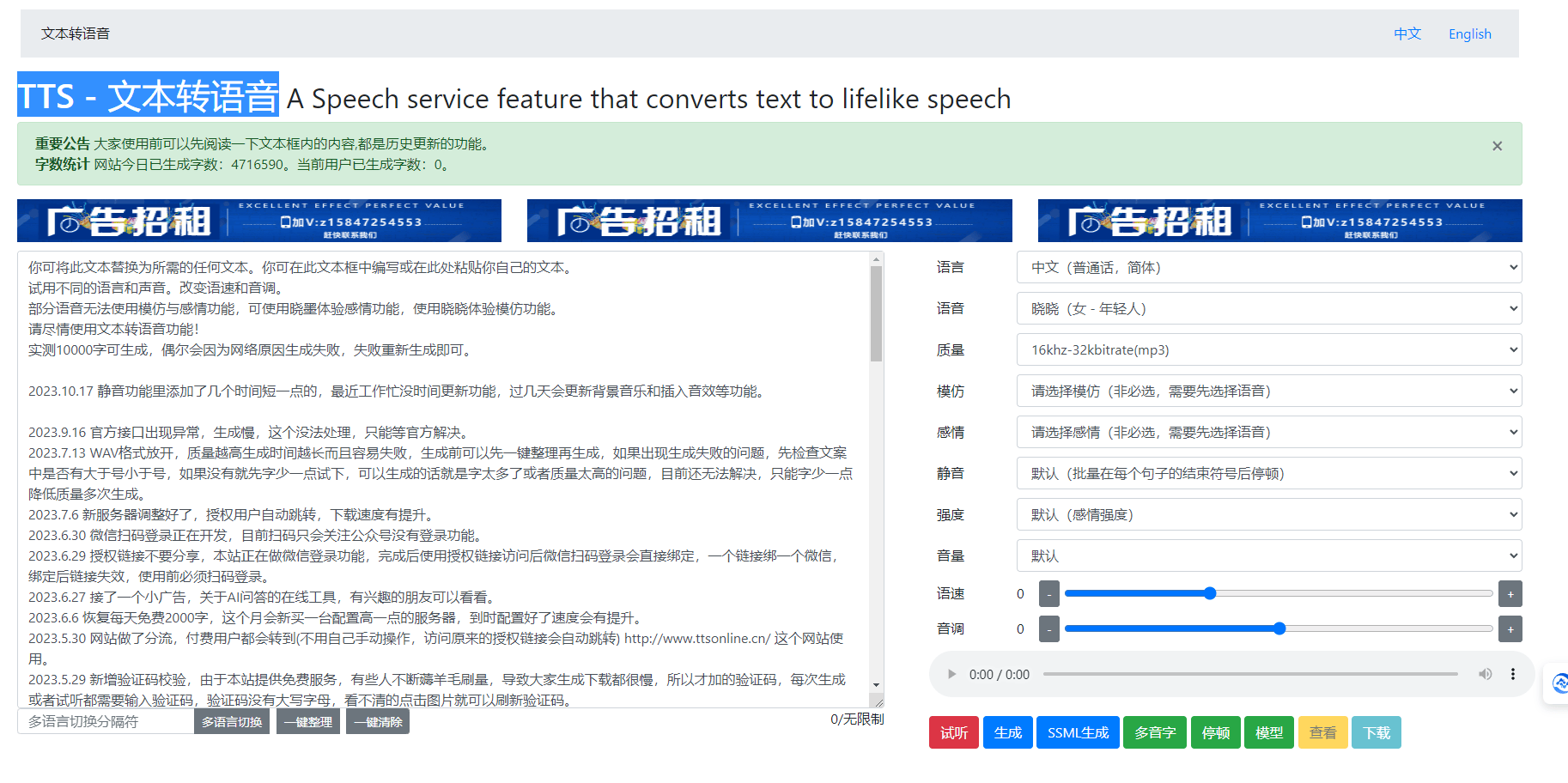The image size is (1568, 783).
Task: Close the green announcement banner
Action: point(1497,146)
